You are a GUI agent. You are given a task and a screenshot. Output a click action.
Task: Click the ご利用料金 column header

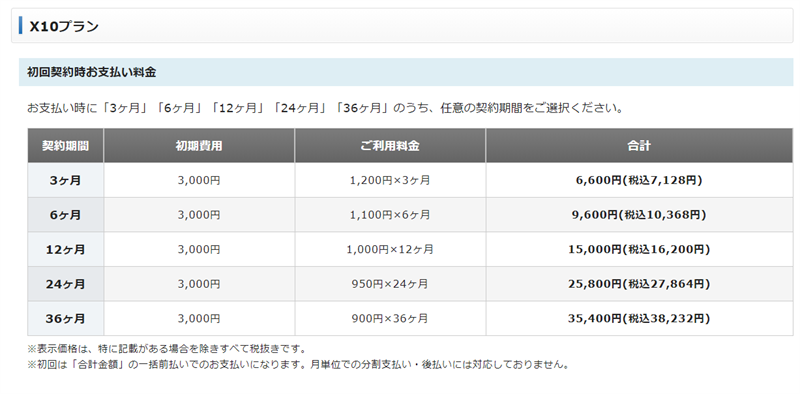click(390, 146)
